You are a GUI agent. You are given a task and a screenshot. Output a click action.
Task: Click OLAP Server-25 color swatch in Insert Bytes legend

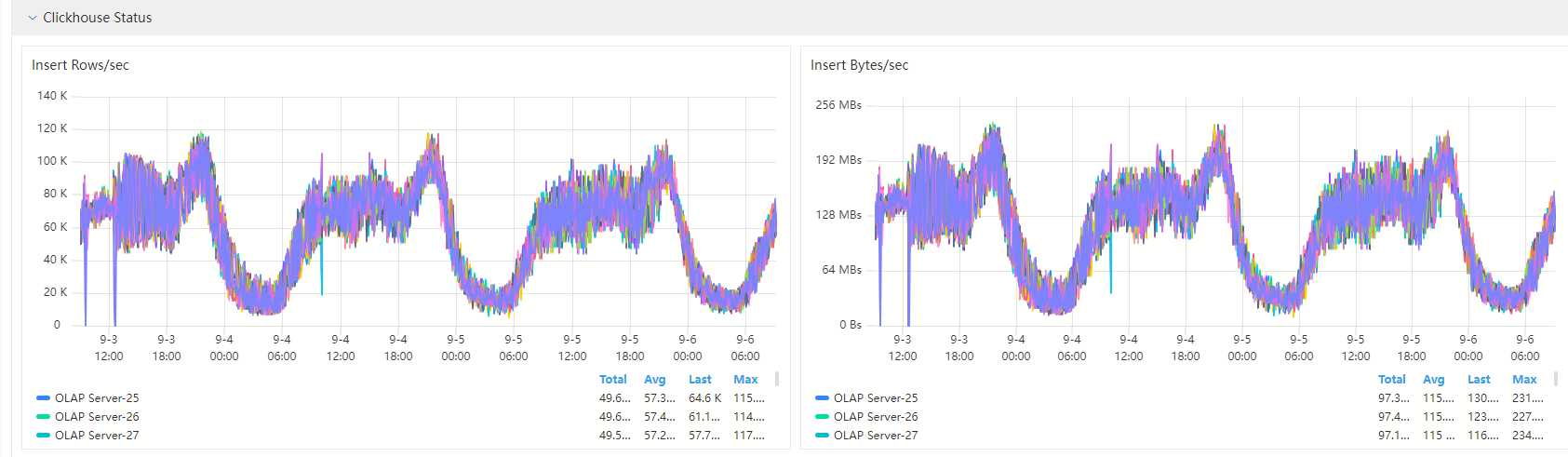pos(822,398)
